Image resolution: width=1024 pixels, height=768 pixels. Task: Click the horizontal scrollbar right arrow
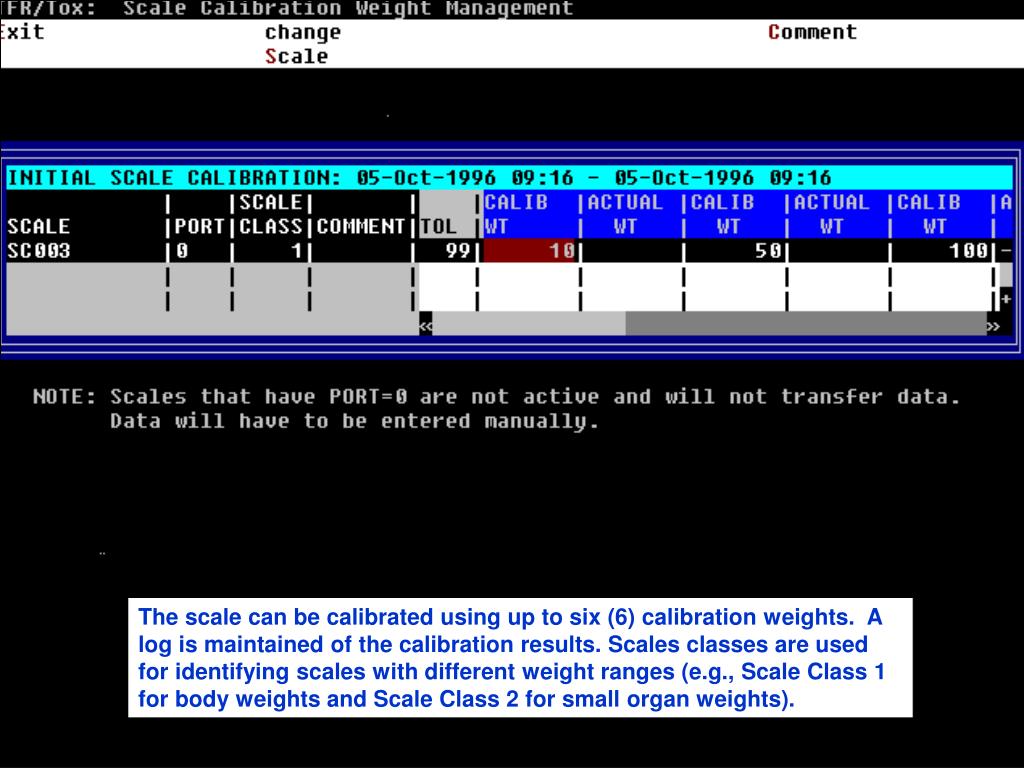pyautogui.click(x=993, y=326)
